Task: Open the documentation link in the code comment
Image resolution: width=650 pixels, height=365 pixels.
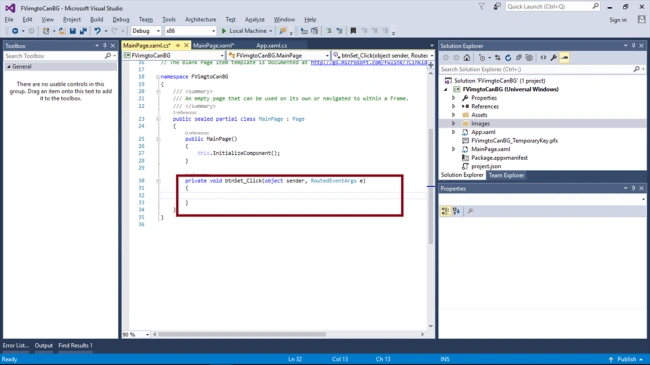Action: 369,62
